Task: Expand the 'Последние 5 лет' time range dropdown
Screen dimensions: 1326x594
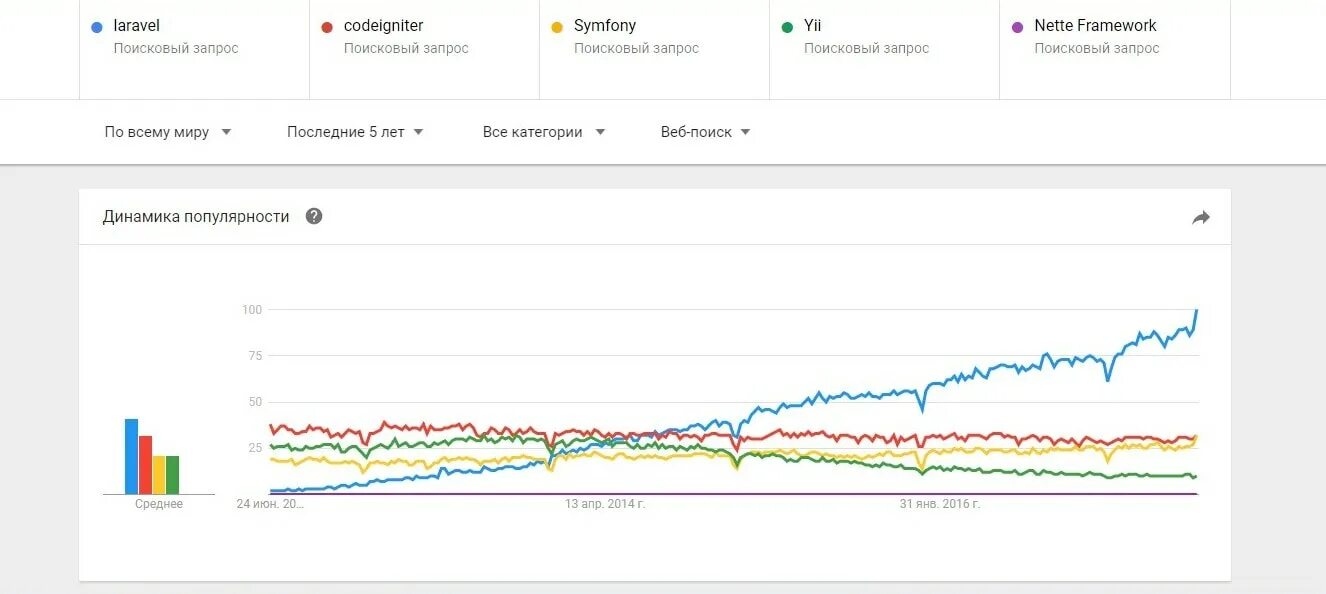Action: tap(355, 132)
